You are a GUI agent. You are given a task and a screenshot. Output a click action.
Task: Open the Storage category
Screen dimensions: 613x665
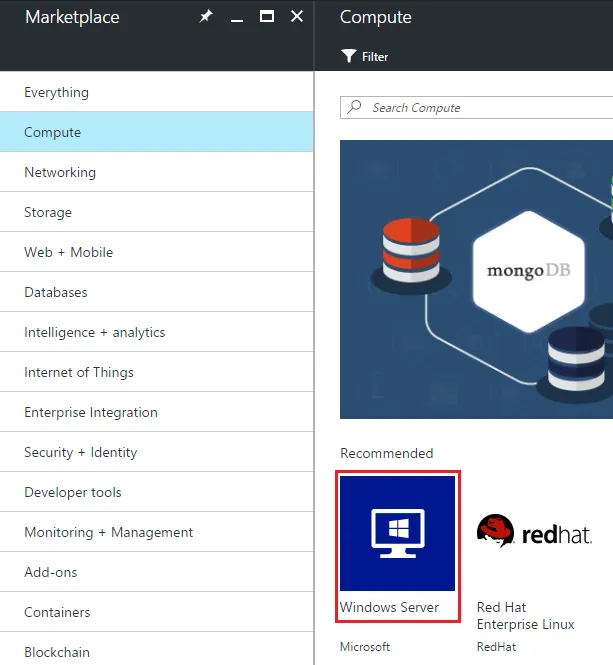pos(157,212)
